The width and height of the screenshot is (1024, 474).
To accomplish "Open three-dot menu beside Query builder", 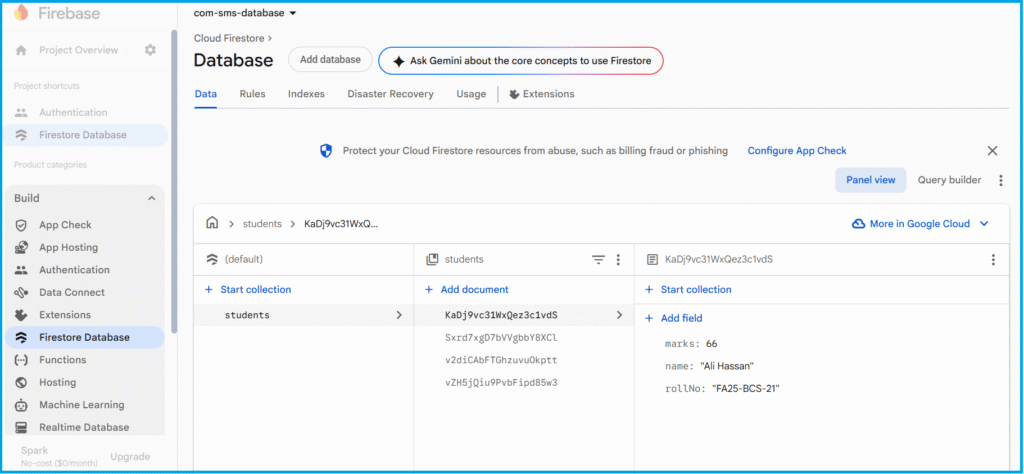I will [1001, 180].
